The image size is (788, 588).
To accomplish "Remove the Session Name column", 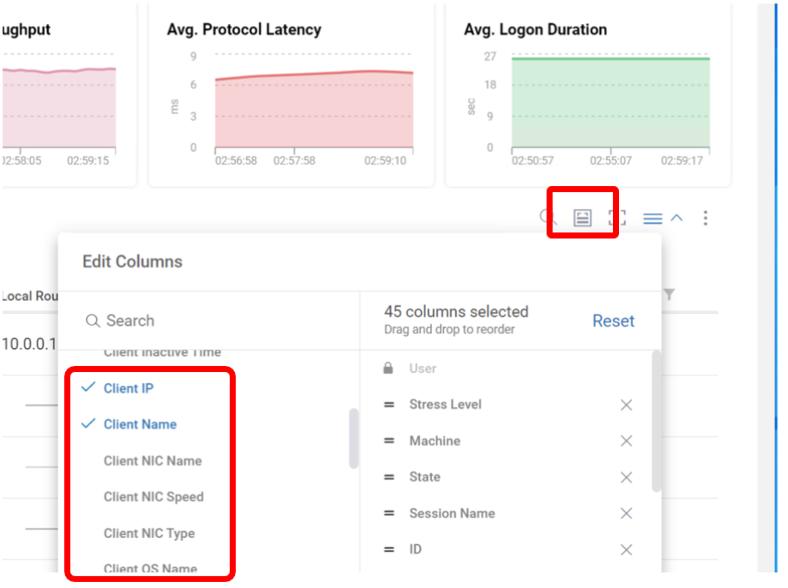I will pyautogui.click(x=626, y=513).
